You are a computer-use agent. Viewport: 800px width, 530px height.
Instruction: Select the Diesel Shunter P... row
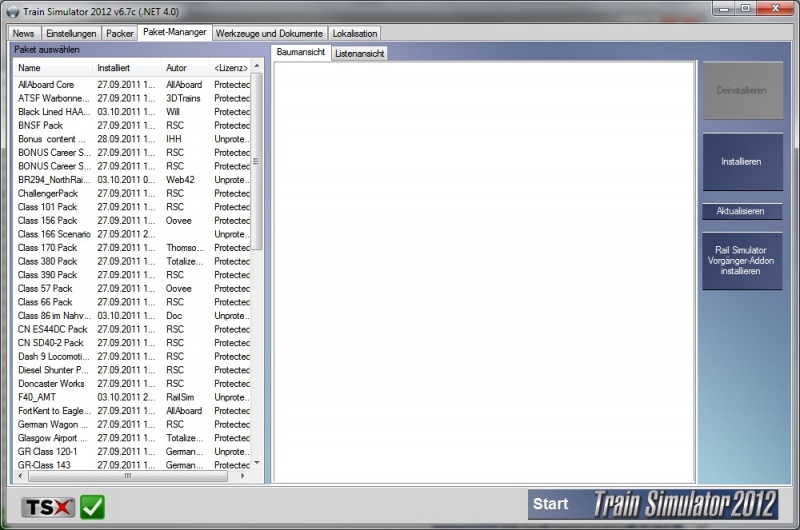(133, 370)
